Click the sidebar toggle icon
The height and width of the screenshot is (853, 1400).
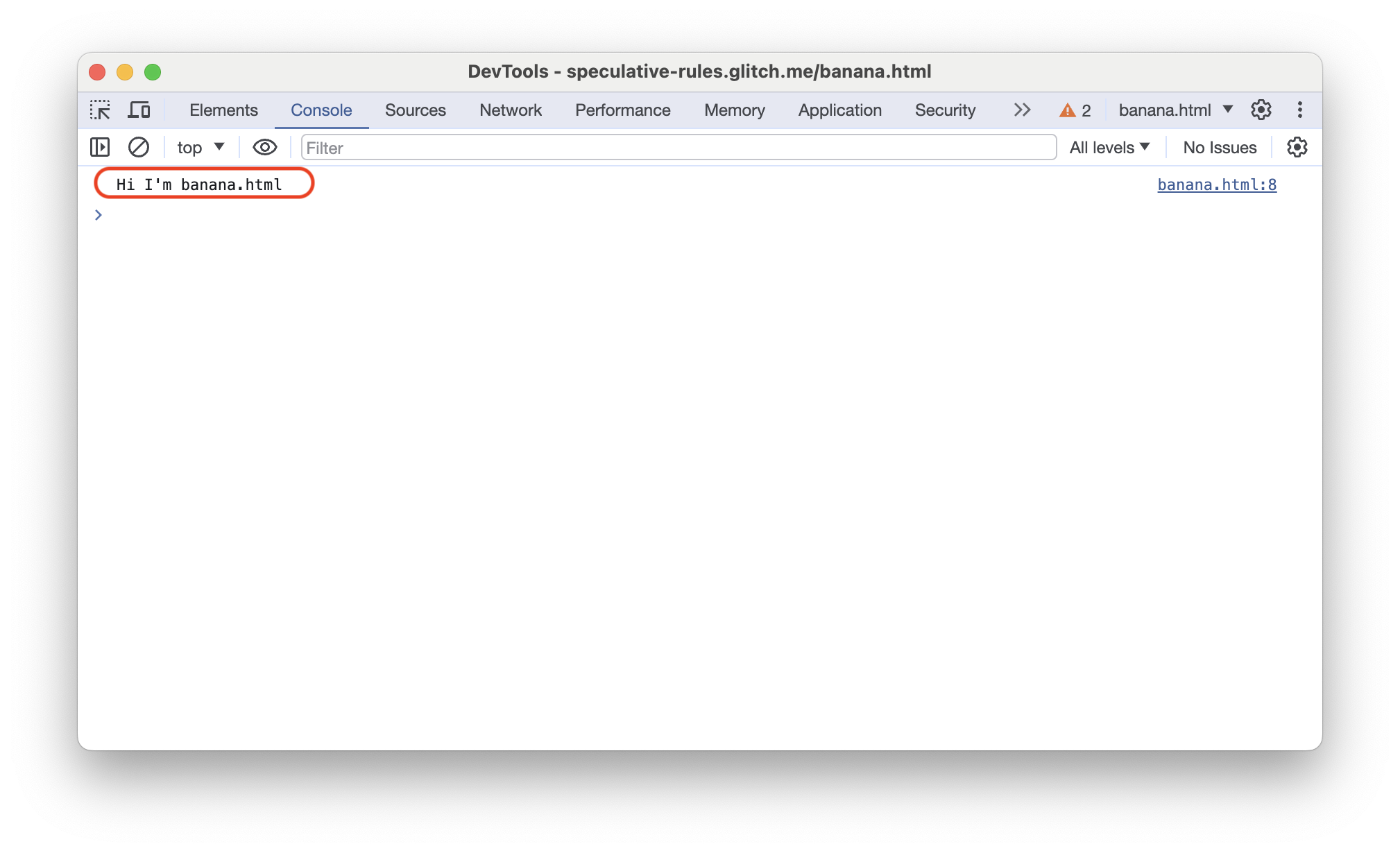point(99,147)
